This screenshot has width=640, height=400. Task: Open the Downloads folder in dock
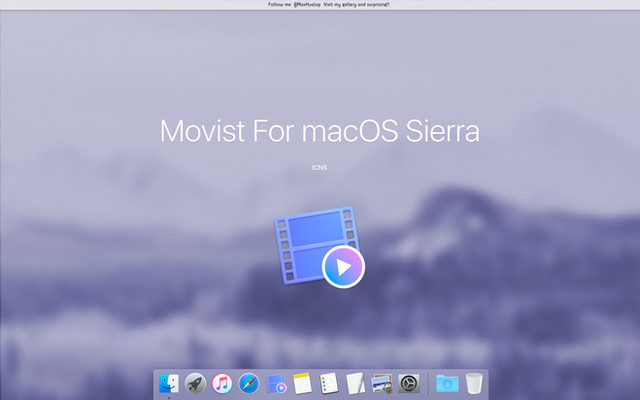coord(447,384)
